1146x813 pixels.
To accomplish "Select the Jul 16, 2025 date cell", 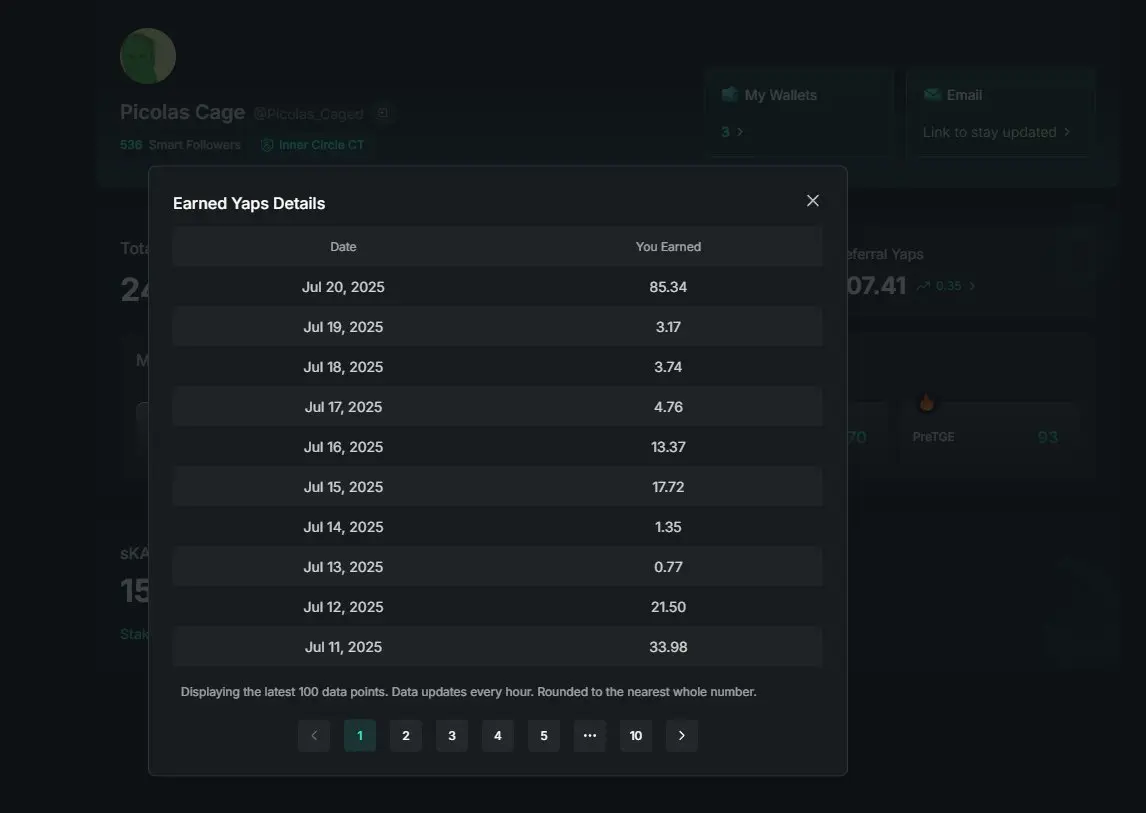I will [343, 447].
